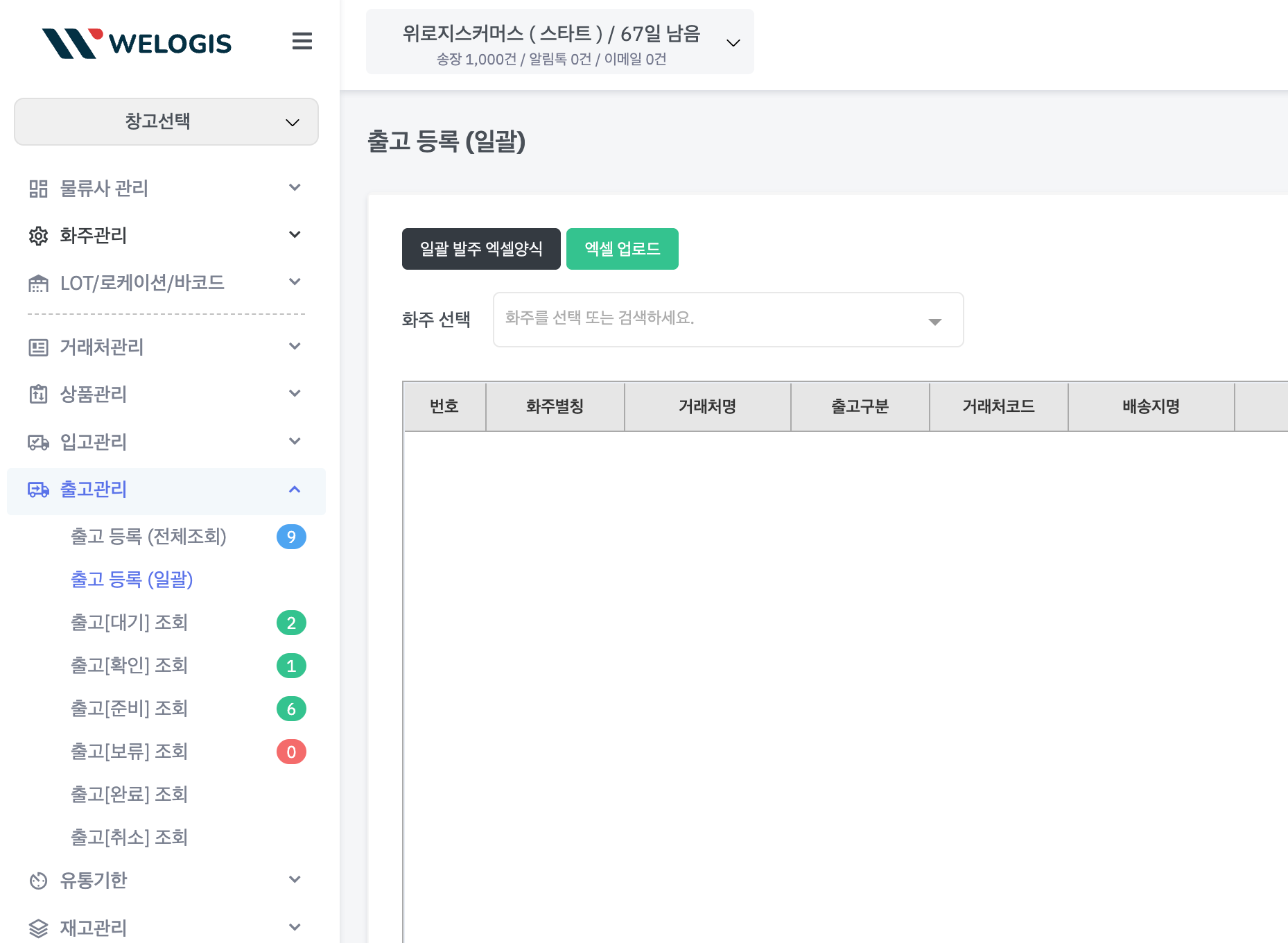Viewport: 1288px width, 943px height.
Task: Click the WELOGIS logo
Action: tap(137, 43)
